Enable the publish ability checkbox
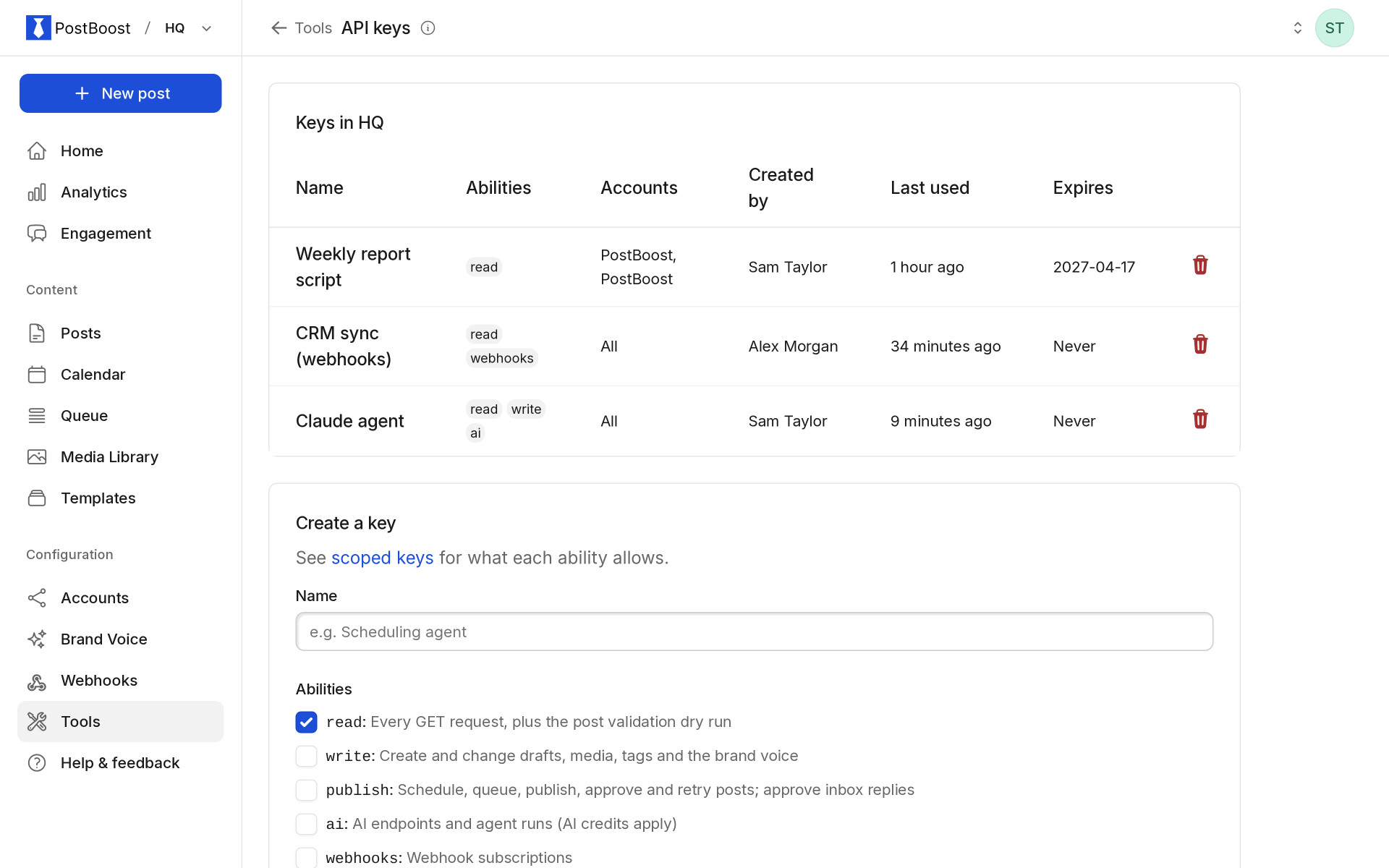This screenshot has height=868, width=1389. pos(306,790)
